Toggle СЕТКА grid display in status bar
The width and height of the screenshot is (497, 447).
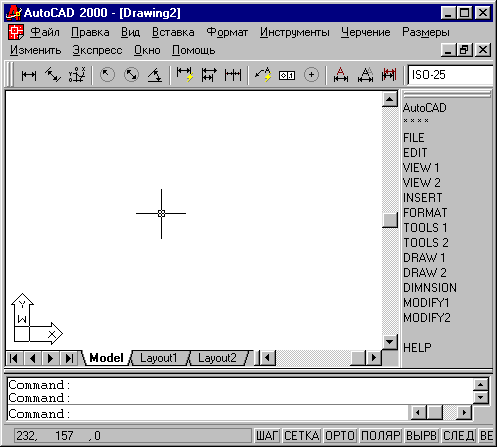click(x=302, y=436)
